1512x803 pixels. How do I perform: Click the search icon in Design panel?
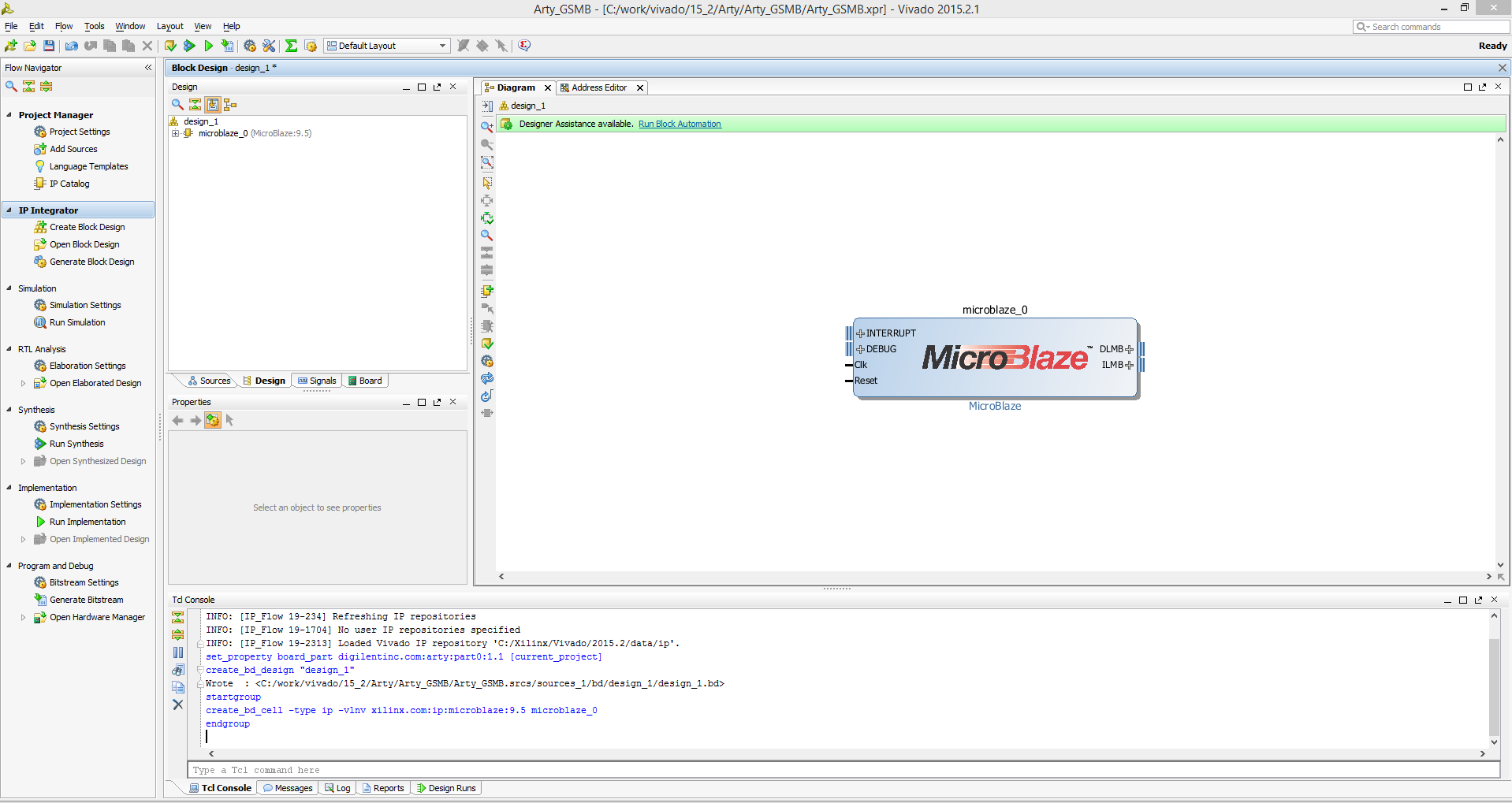point(177,104)
